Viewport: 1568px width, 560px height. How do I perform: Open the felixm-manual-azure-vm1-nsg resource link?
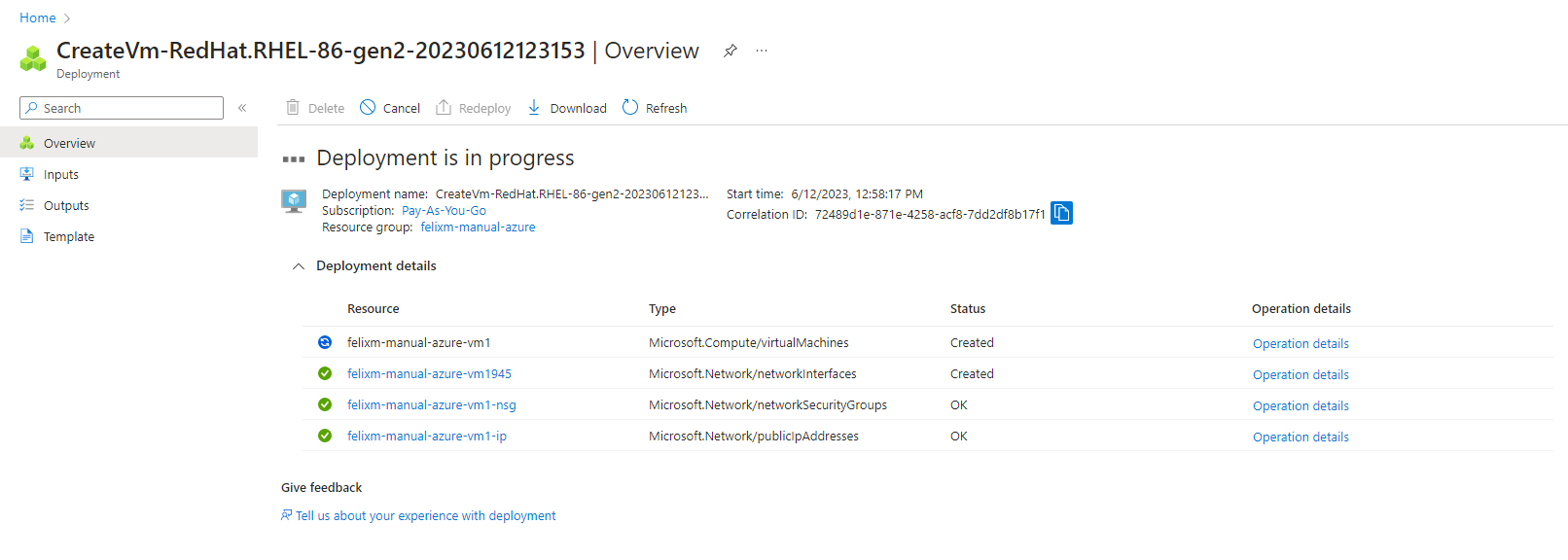coord(432,404)
